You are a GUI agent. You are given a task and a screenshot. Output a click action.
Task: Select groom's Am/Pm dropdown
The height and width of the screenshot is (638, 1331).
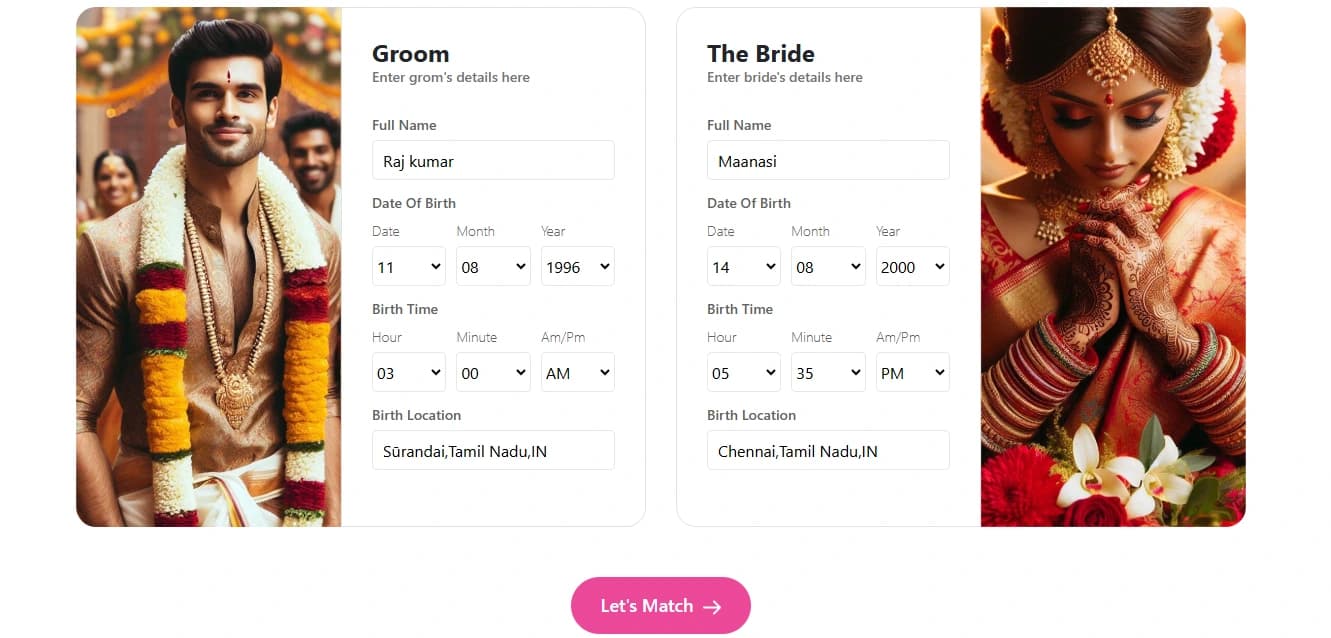tap(577, 373)
